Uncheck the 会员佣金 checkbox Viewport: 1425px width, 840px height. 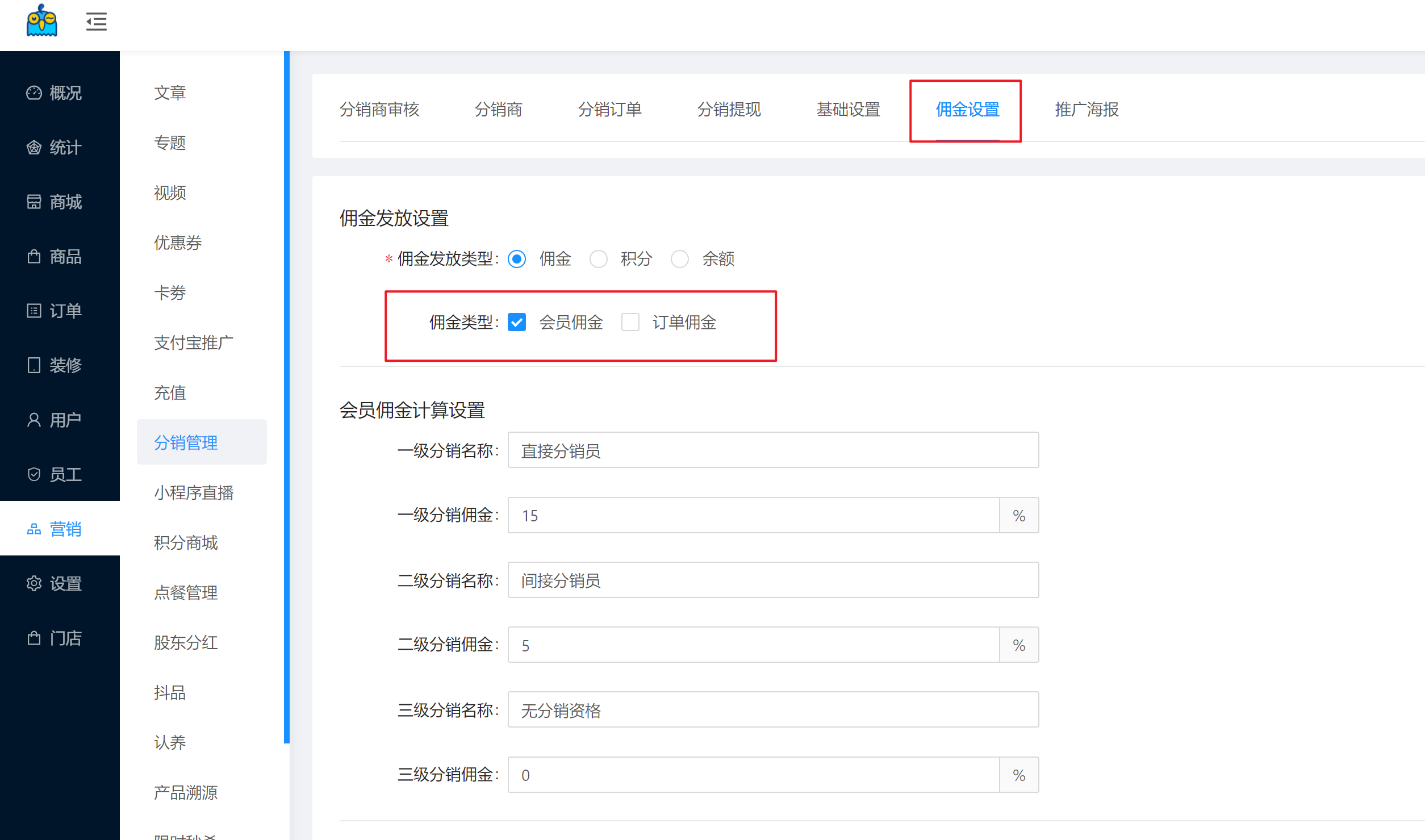pyautogui.click(x=517, y=322)
